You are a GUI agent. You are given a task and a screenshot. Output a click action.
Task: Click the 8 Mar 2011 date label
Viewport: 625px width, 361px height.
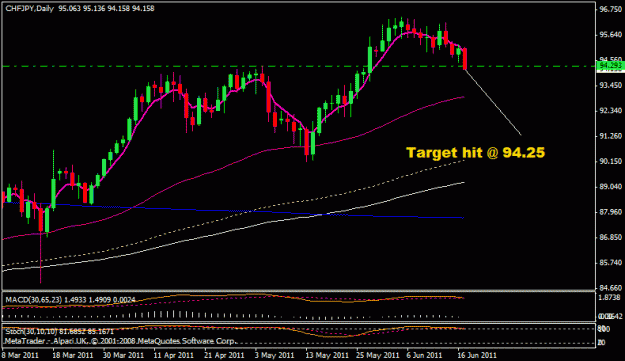click(20, 355)
